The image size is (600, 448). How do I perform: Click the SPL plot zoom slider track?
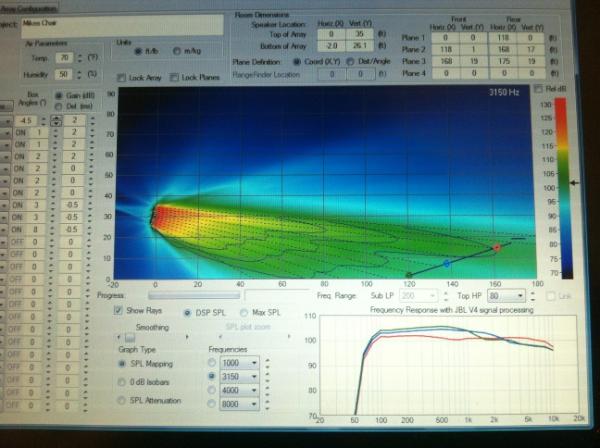(x=254, y=337)
